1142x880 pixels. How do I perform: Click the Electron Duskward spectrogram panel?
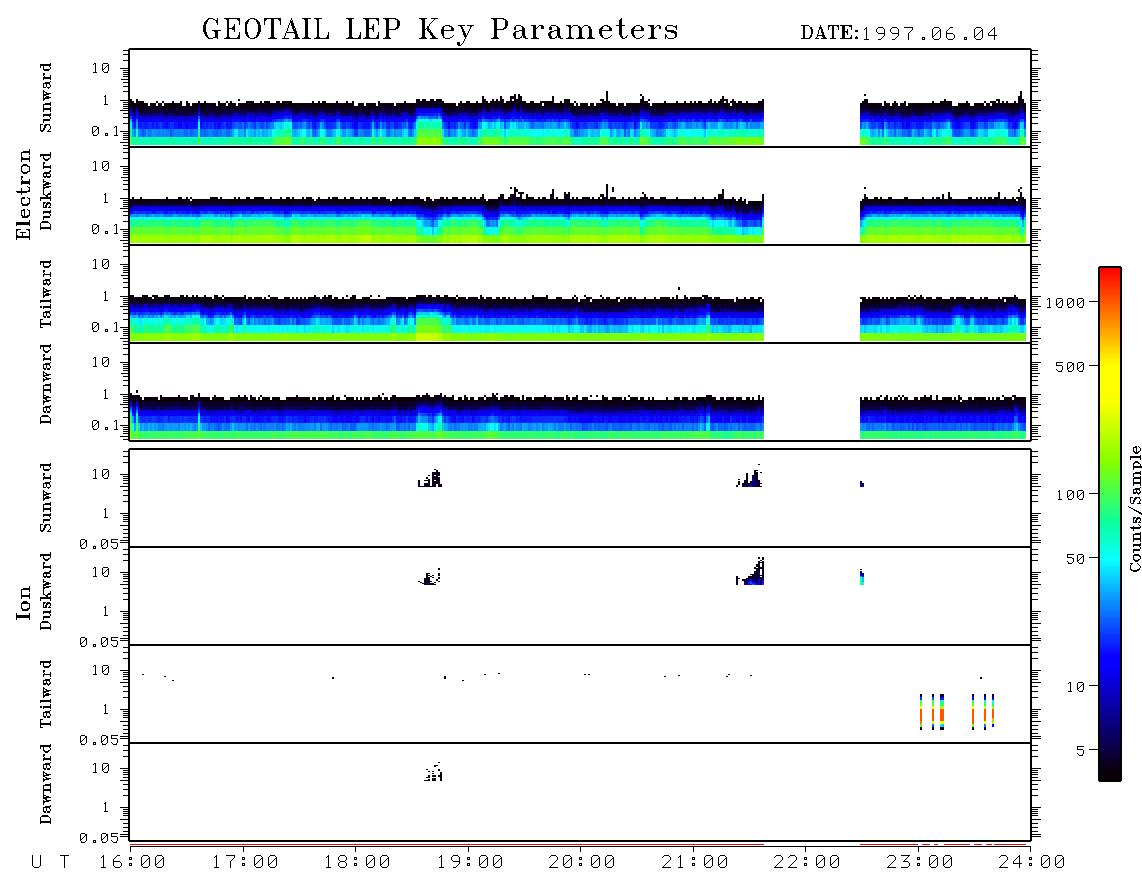[x=580, y=195]
